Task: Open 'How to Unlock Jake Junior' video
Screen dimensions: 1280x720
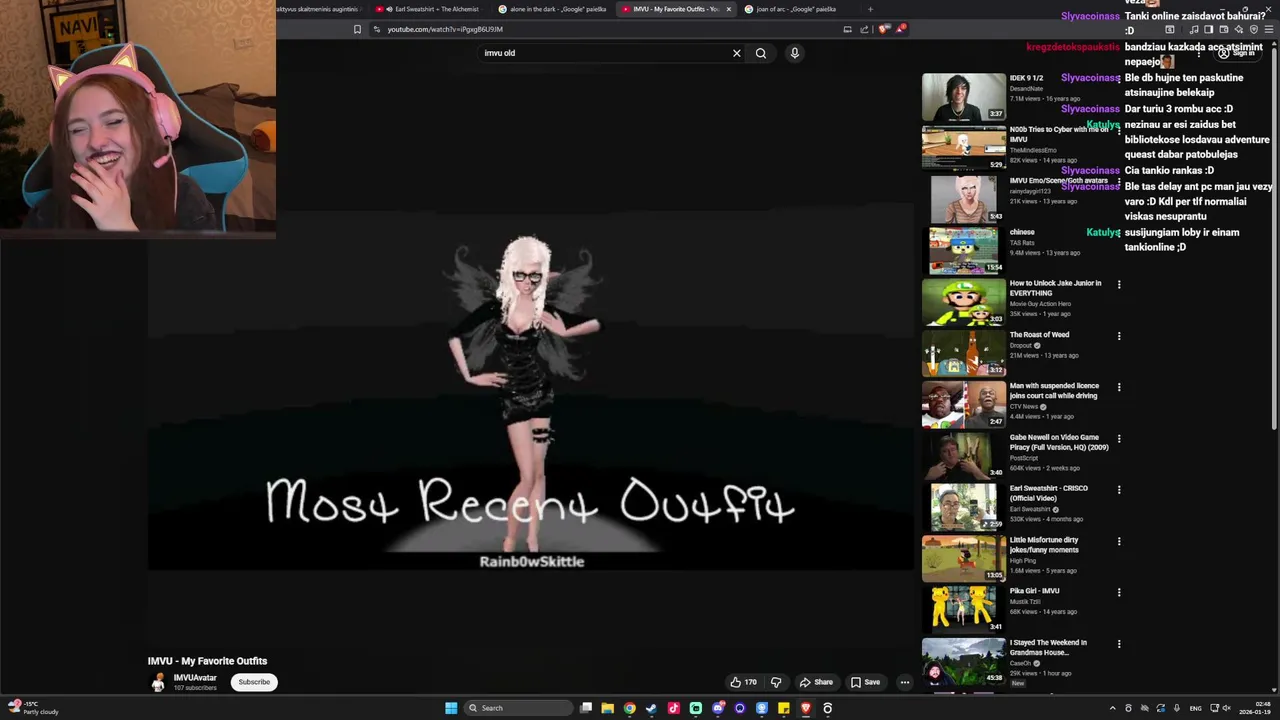Action: (964, 302)
